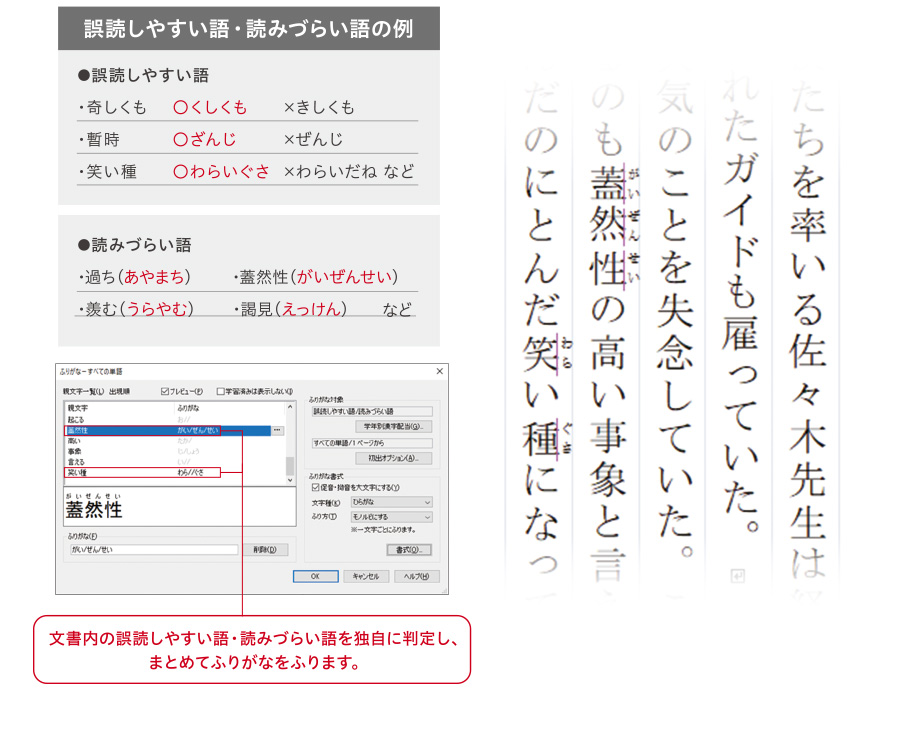Close the ふりがな dialog window
The image size is (920, 730).
(x=440, y=371)
